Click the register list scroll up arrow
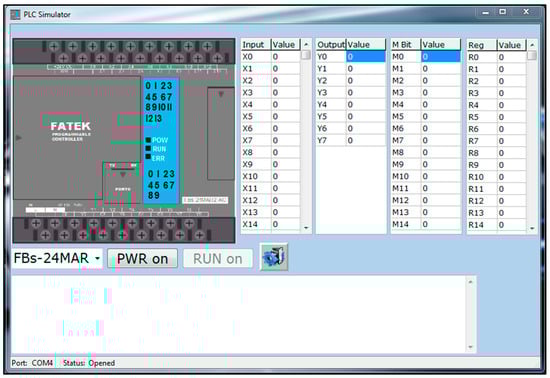This screenshot has height=378, width=550. click(532, 45)
